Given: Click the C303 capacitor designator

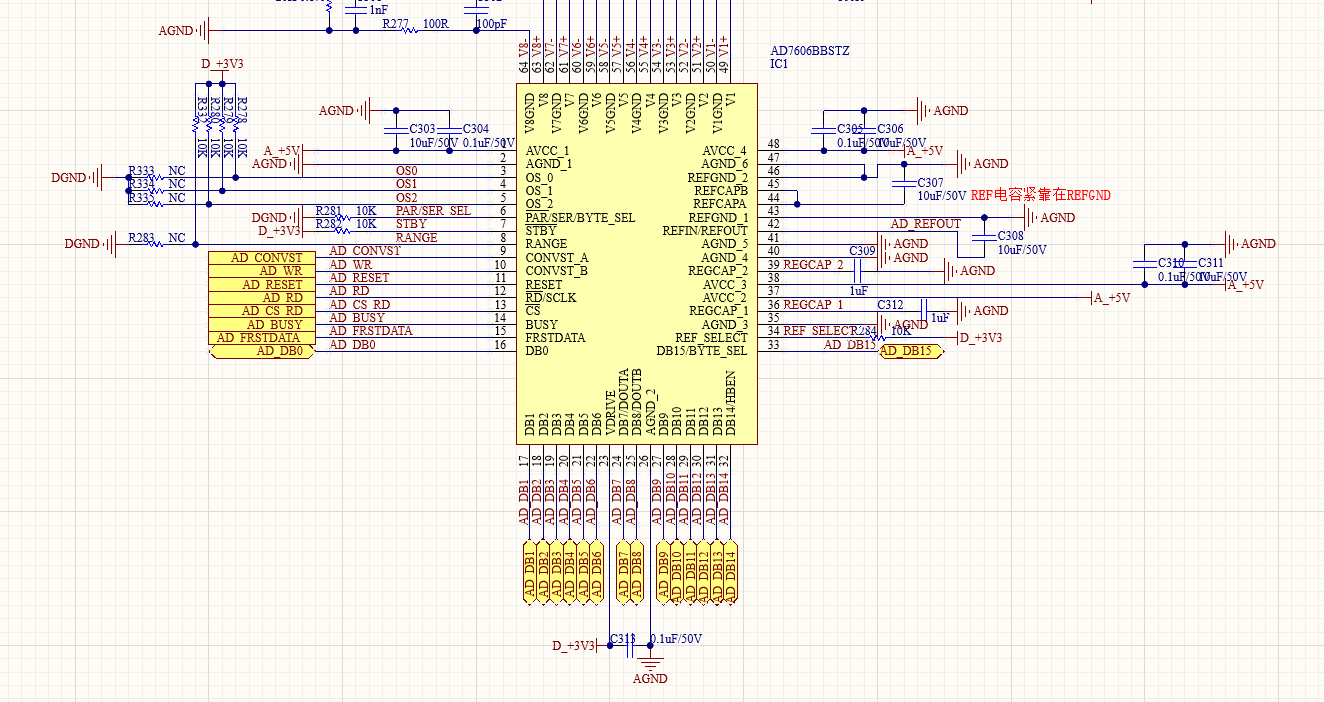Looking at the screenshot, I should click(x=422, y=129).
